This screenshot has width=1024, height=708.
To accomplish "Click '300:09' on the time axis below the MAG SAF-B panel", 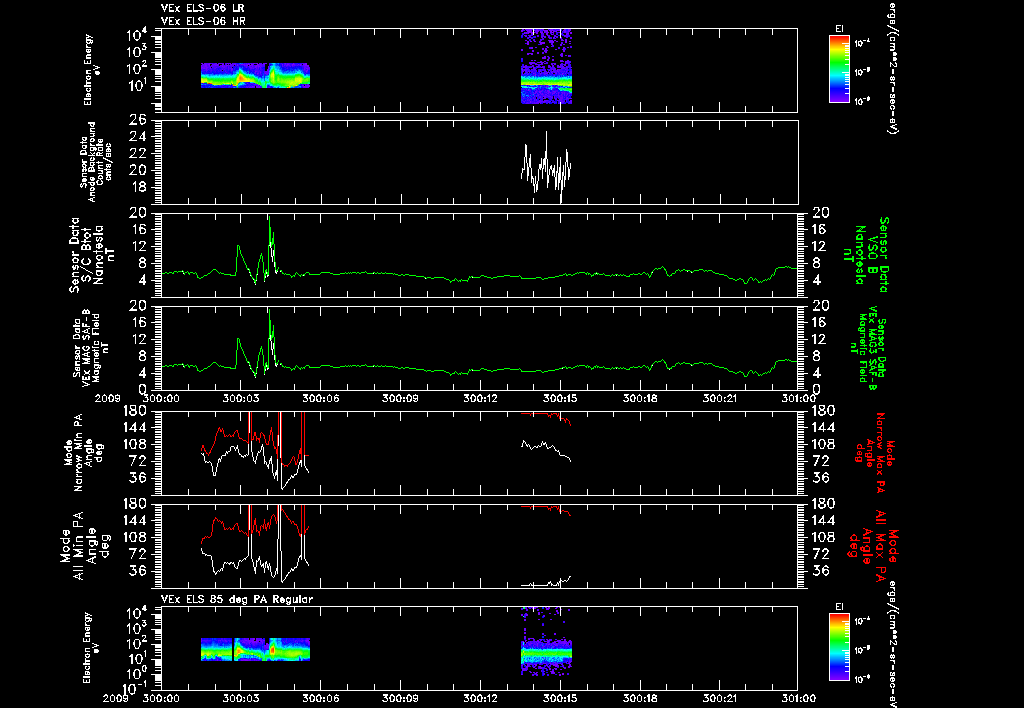I will [x=400, y=398].
